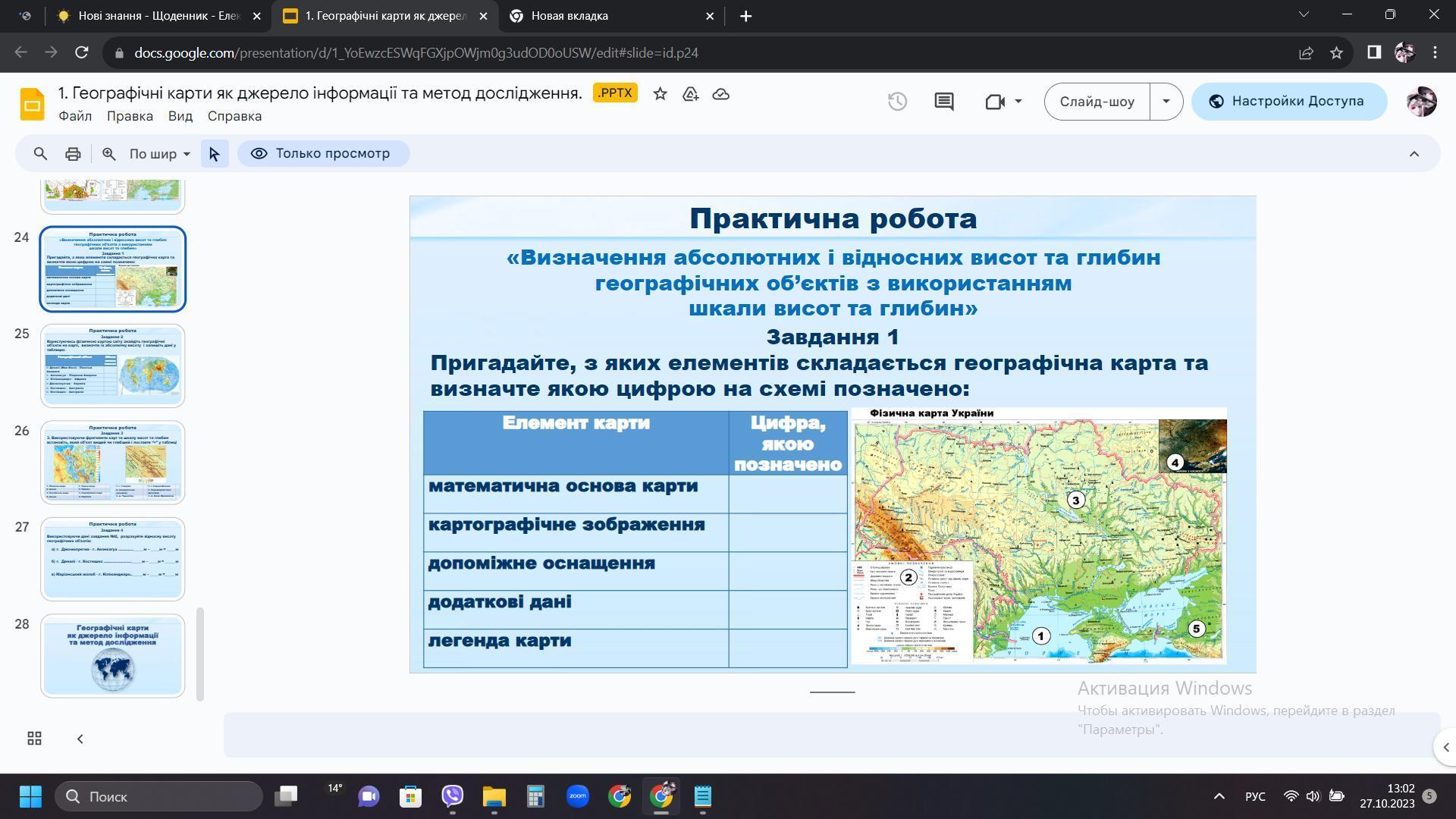This screenshot has height=819, width=1456.
Task: Click the filmstrip vertical scrollbar
Action: click(x=200, y=654)
